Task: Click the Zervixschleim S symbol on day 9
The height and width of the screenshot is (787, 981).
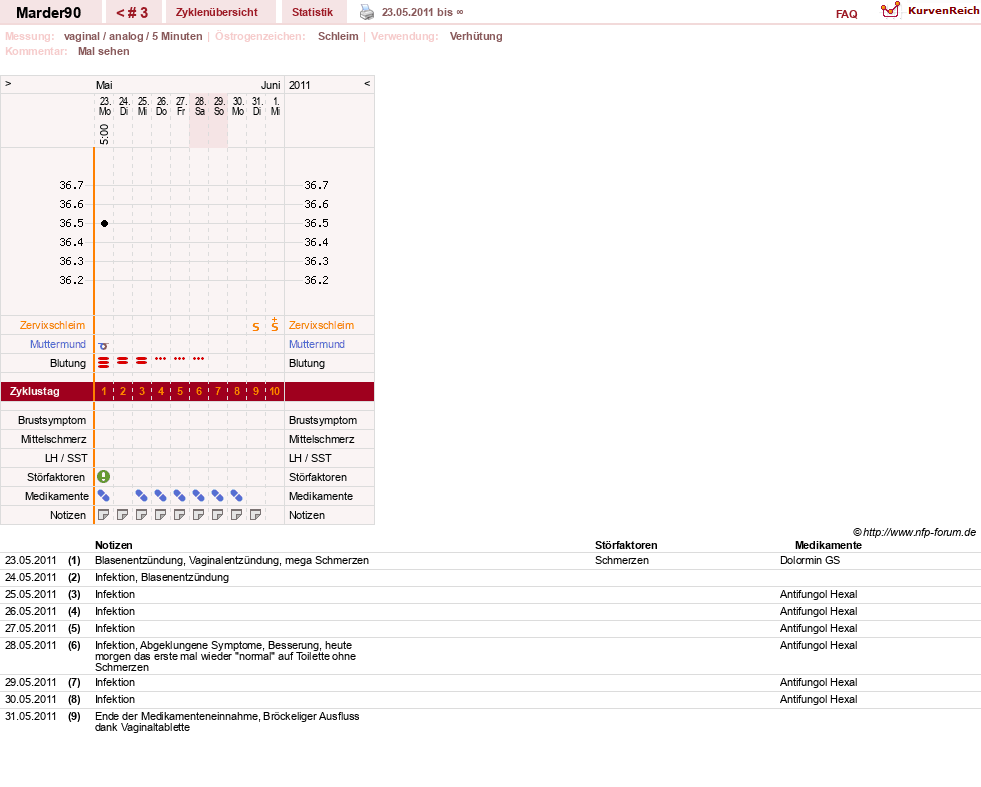Action: pos(256,327)
